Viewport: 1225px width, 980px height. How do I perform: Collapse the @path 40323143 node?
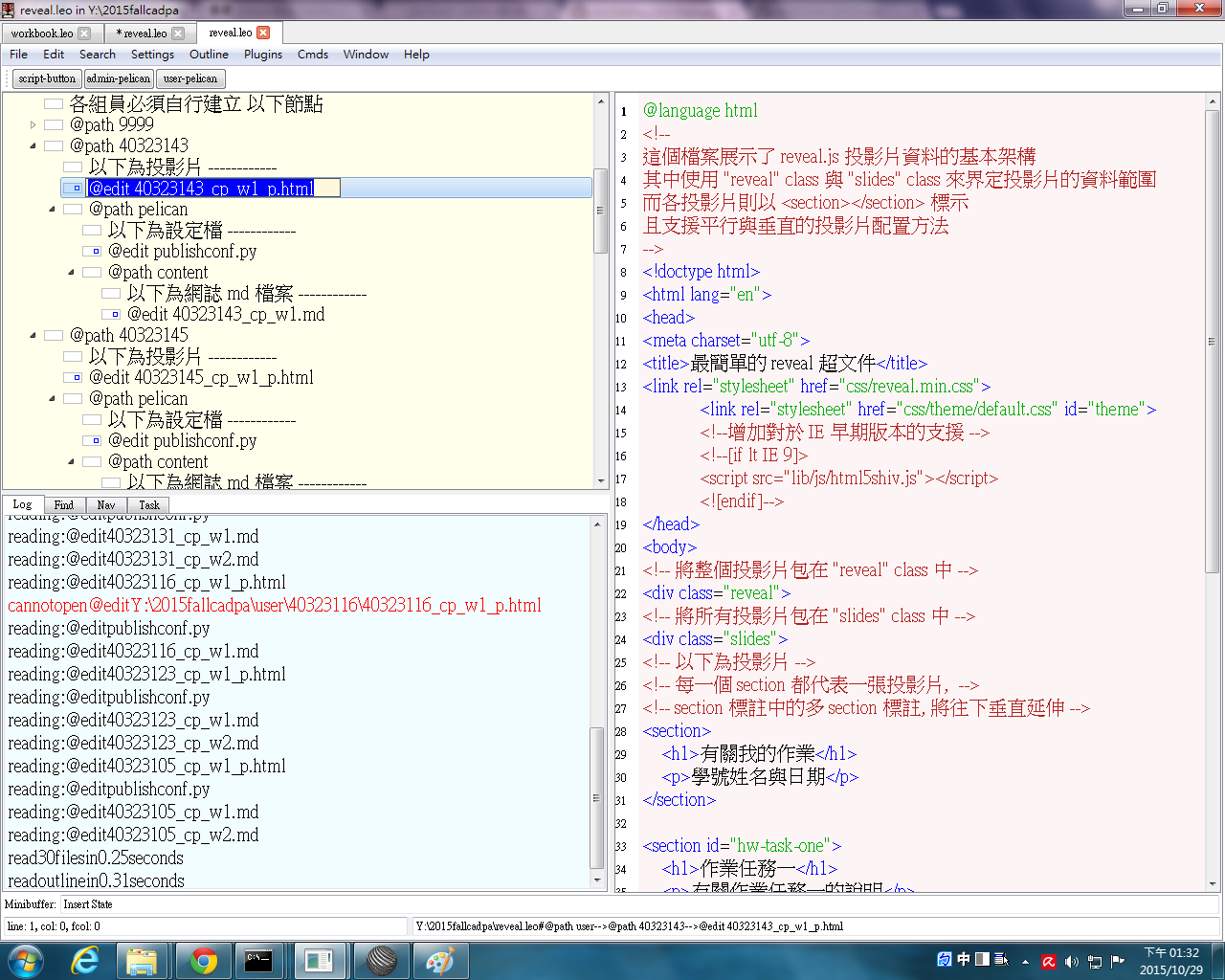click(x=33, y=145)
